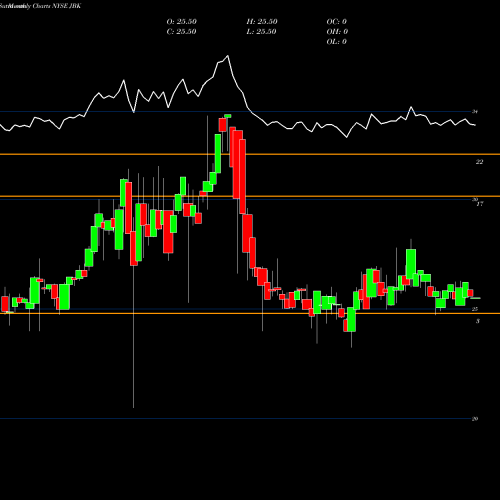Click the last small green candlestick on the right
This screenshot has width=500, height=500.
[x=475, y=298]
